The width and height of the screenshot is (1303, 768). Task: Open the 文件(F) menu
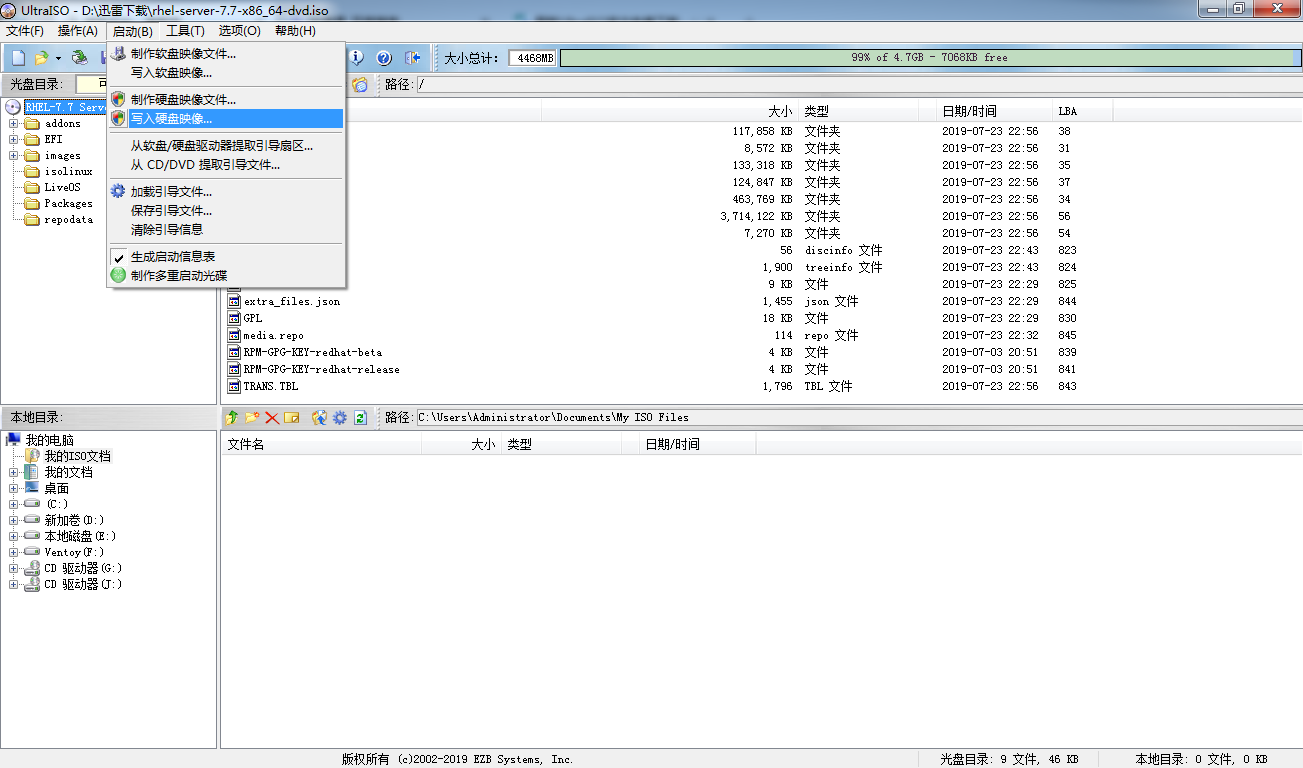pyautogui.click(x=25, y=31)
